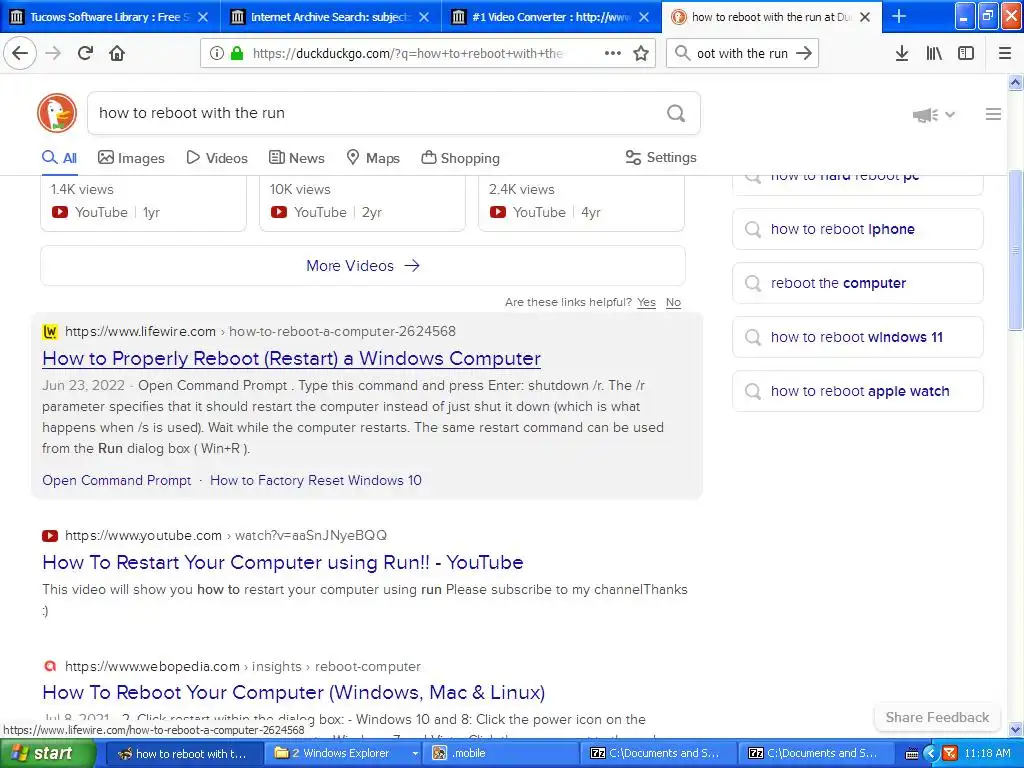Image resolution: width=1024 pixels, height=768 pixels.
Task: Click the page scrollbar up arrow
Action: [1016, 82]
